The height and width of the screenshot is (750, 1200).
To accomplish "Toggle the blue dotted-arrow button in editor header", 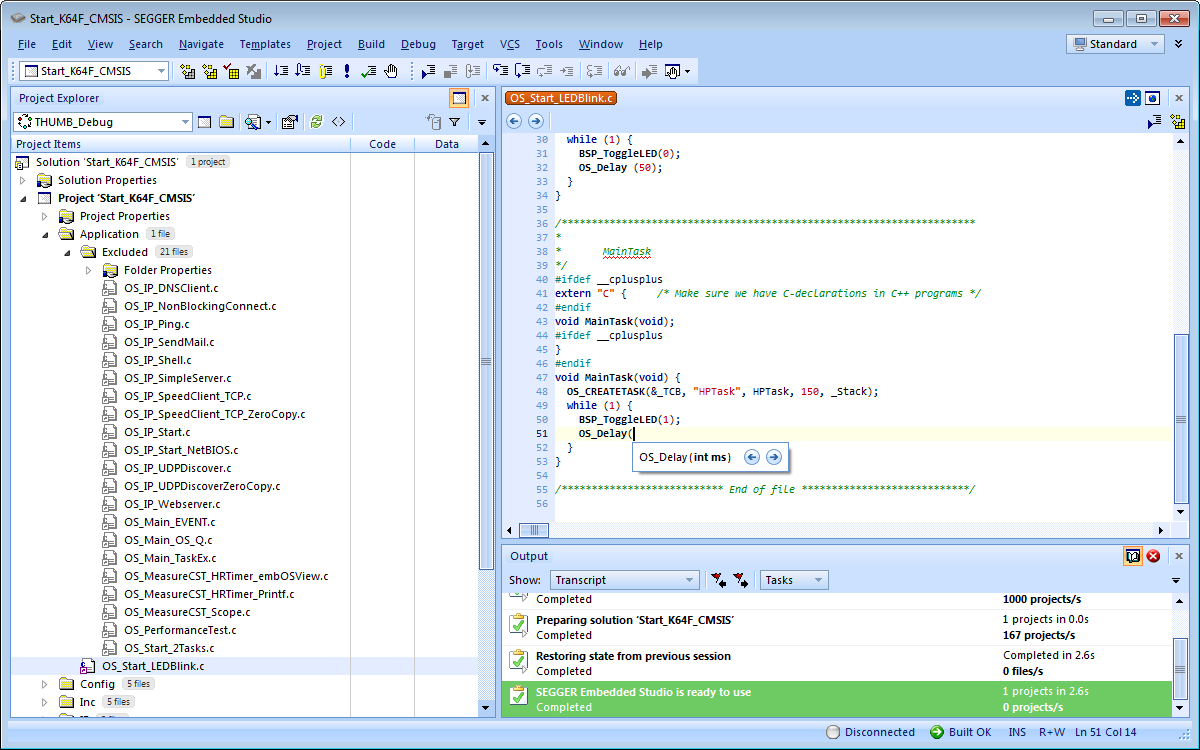I will click(1133, 98).
